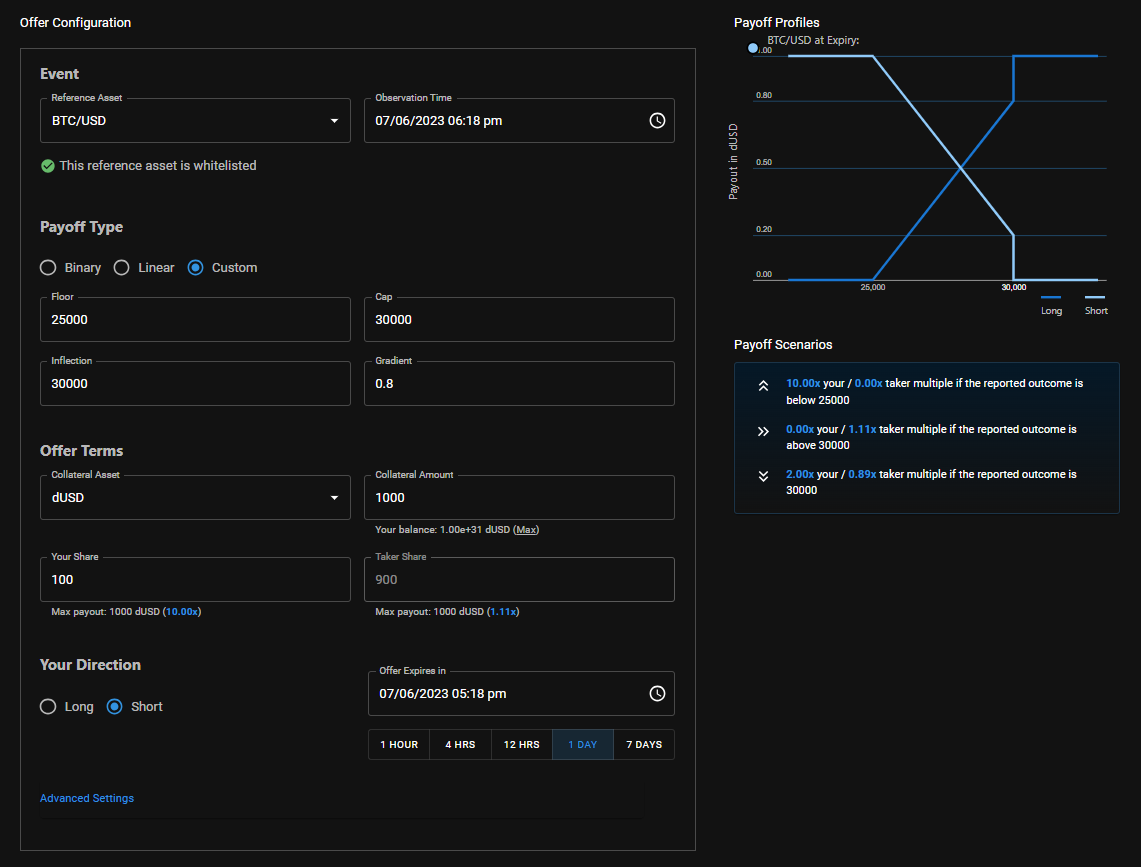Choose the Long direction option
The image size is (1141, 867).
[x=48, y=707]
